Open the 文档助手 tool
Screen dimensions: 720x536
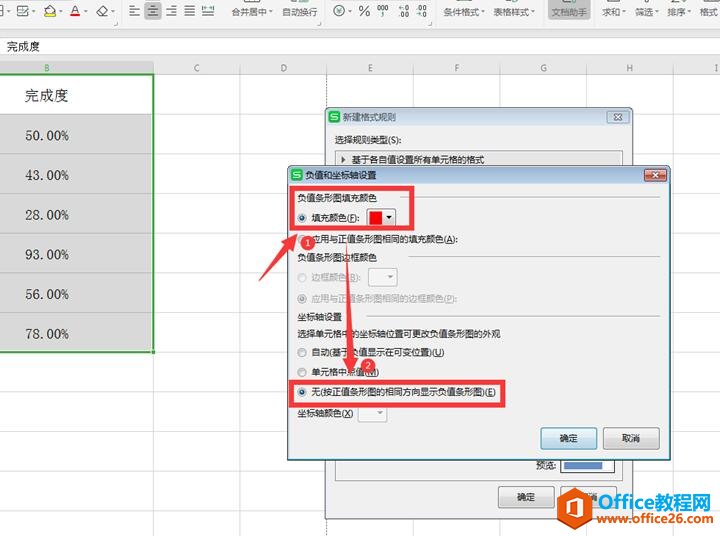pos(569,10)
